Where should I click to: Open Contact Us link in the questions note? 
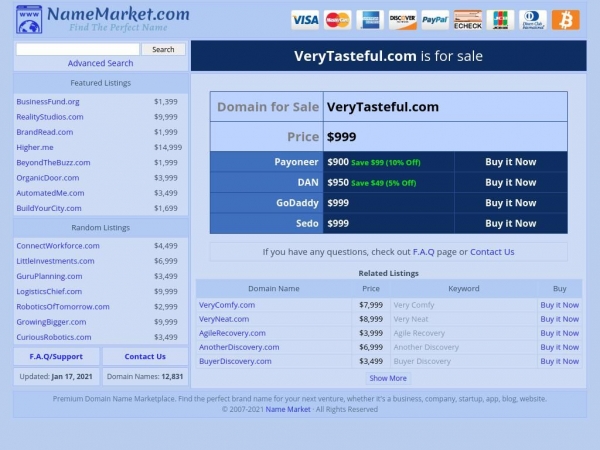point(492,252)
